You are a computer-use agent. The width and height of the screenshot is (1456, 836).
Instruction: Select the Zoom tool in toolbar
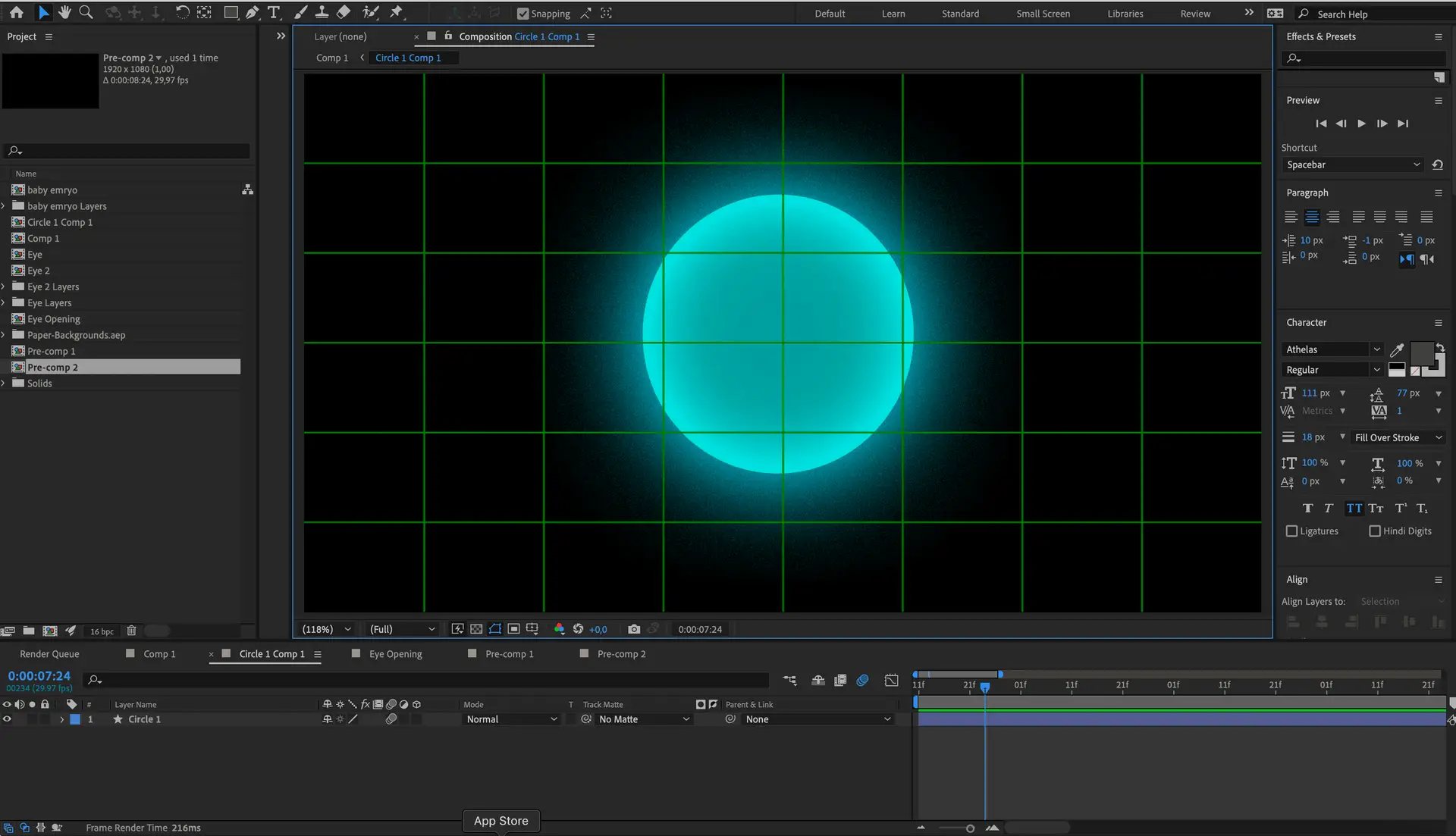(x=86, y=12)
